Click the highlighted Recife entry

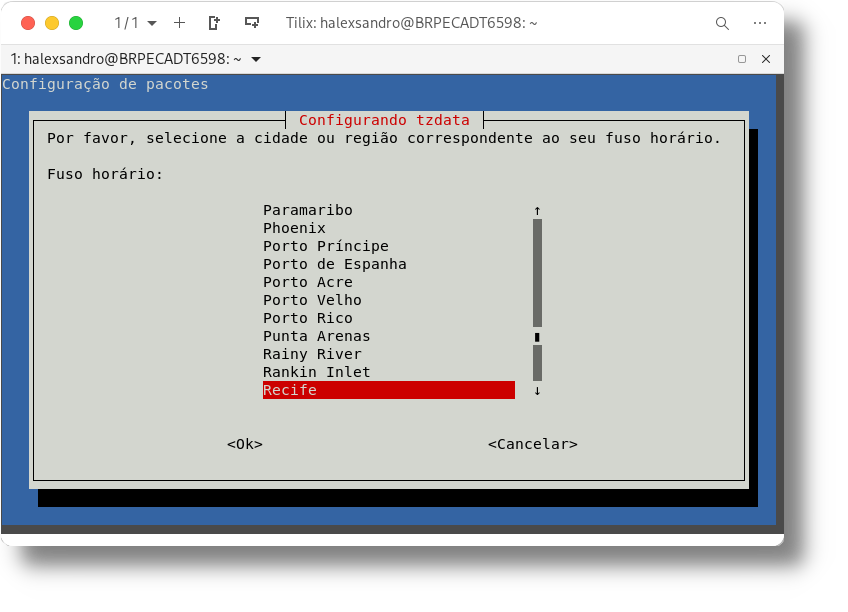(388, 390)
